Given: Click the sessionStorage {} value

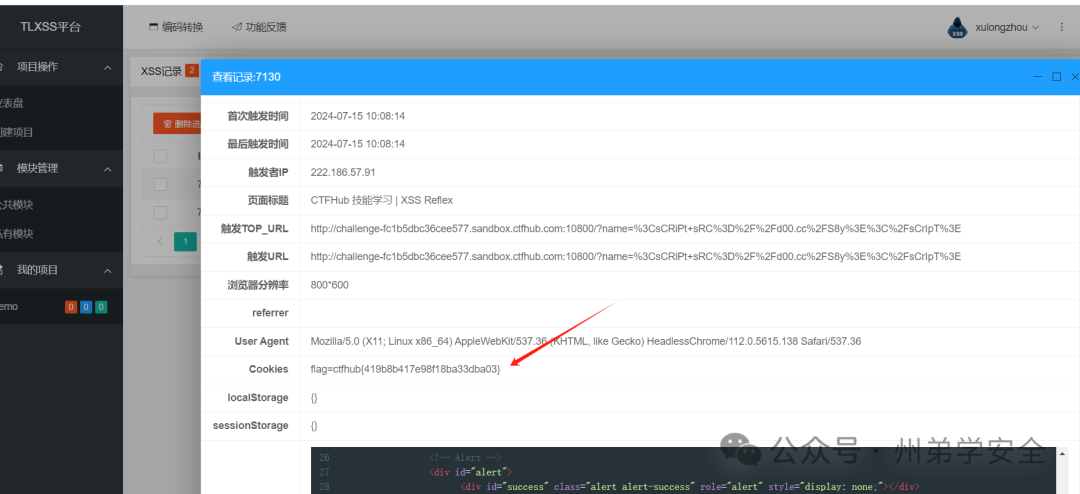Looking at the screenshot, I should [314, 426].
